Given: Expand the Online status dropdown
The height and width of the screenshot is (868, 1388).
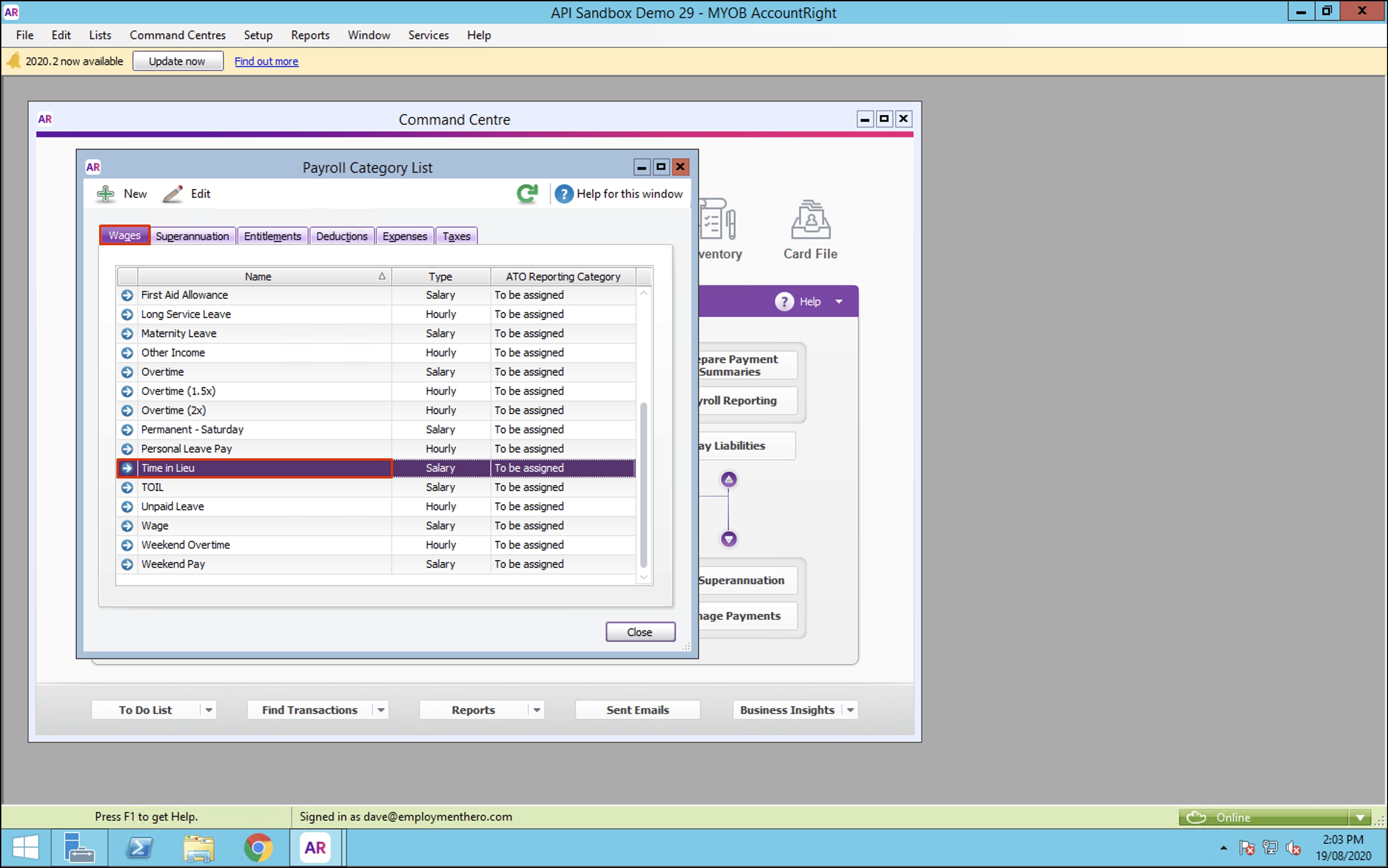Looking at the screenshot, I should [x=1359, y=818].
